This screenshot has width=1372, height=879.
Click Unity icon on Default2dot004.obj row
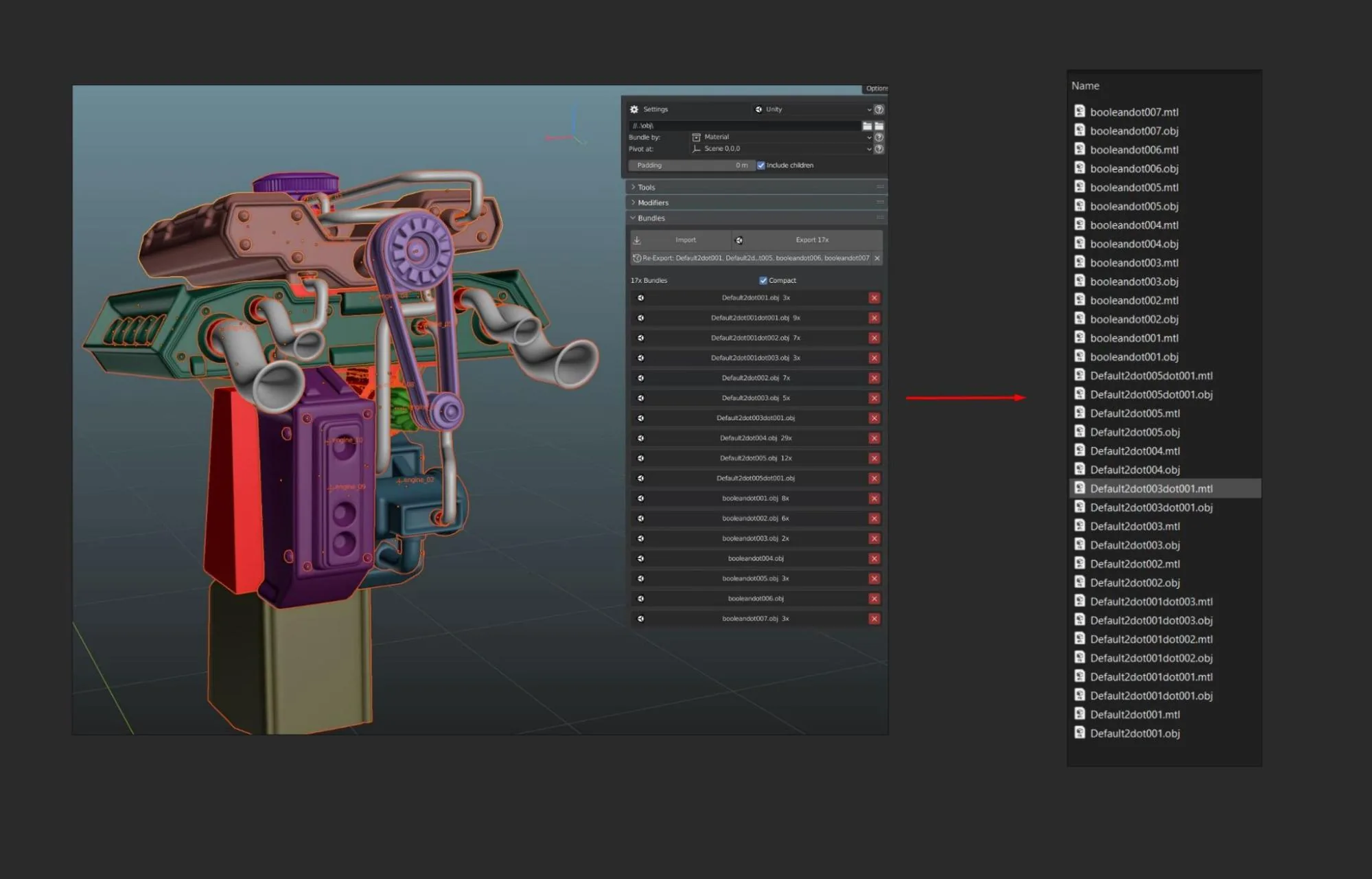[x=640, y=438]
